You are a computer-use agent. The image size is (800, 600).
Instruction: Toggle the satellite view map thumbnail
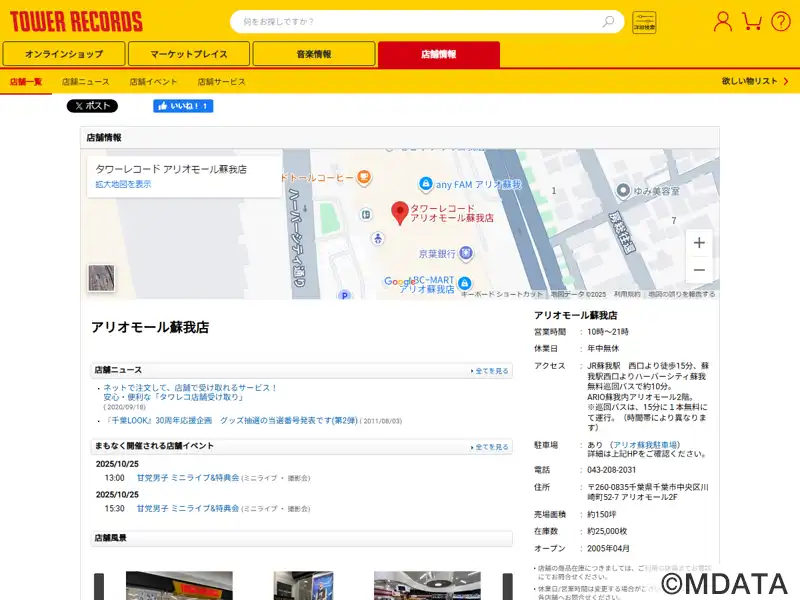click(101, 277)
